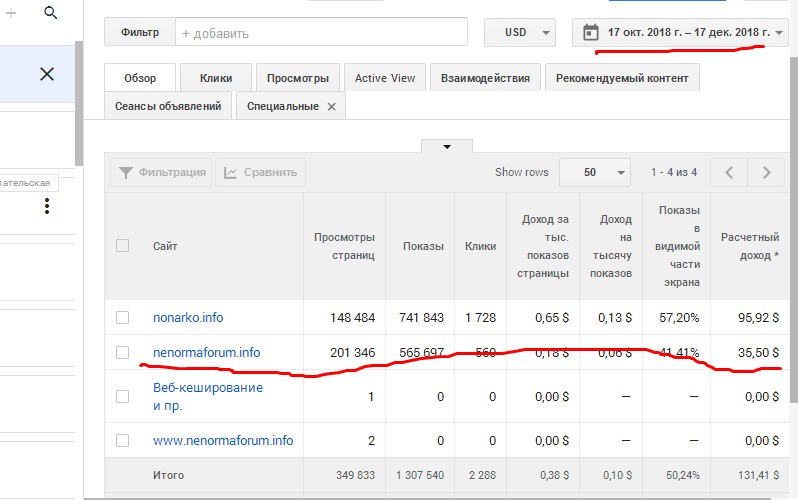This screenshot has height=500, width=798.
Task: Open the USD currency dropdown
Action: pos(519,32)
